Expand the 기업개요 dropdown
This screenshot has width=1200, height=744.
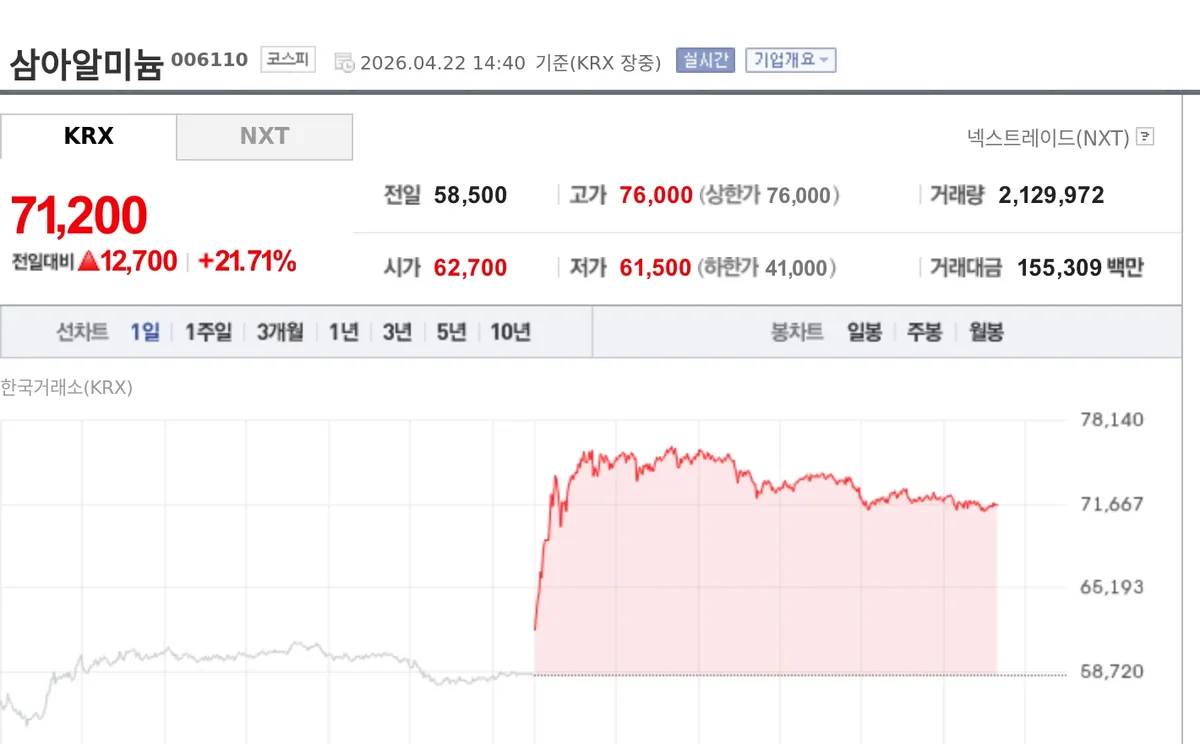(790, 60)
